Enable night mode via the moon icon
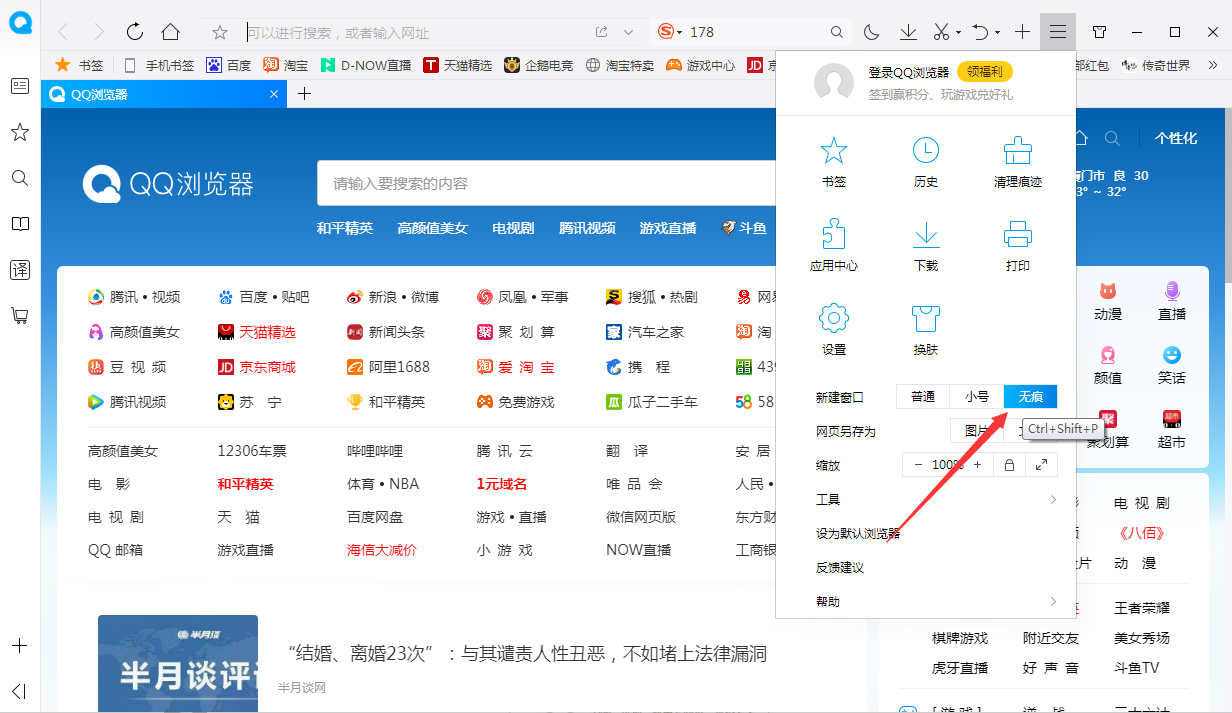 (x=871, y=32)
